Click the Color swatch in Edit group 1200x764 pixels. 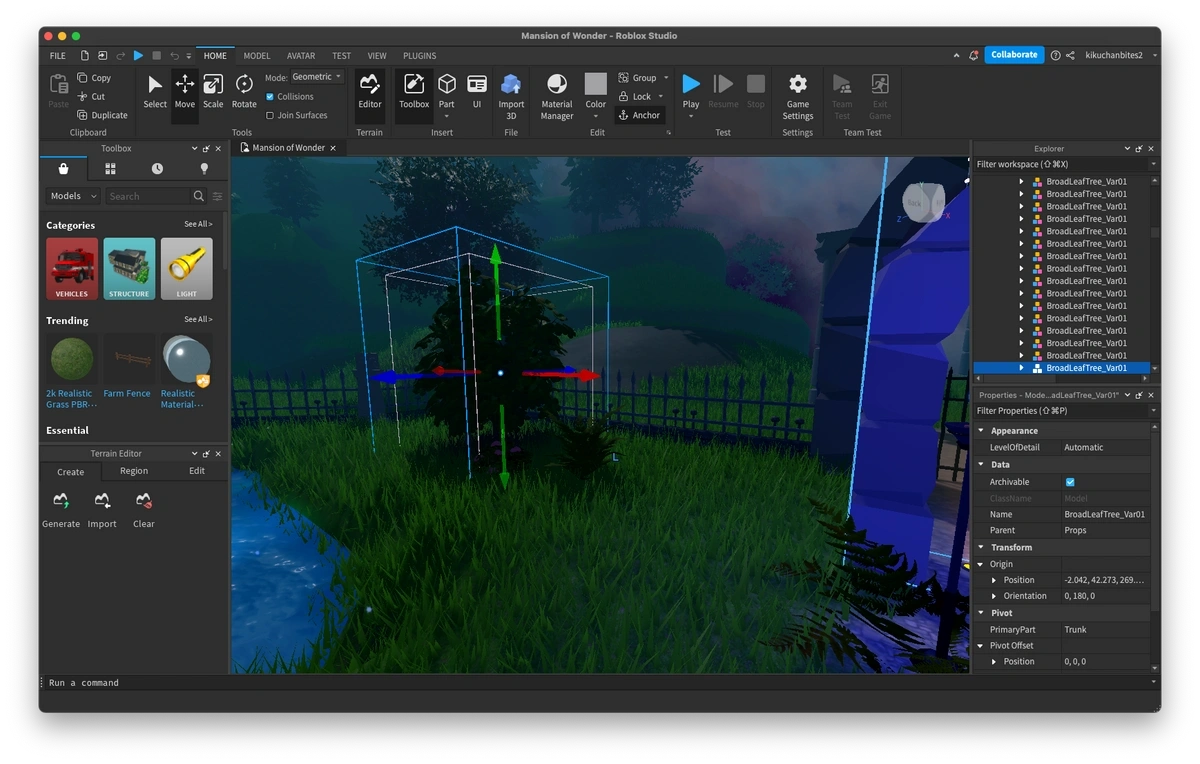595,86
